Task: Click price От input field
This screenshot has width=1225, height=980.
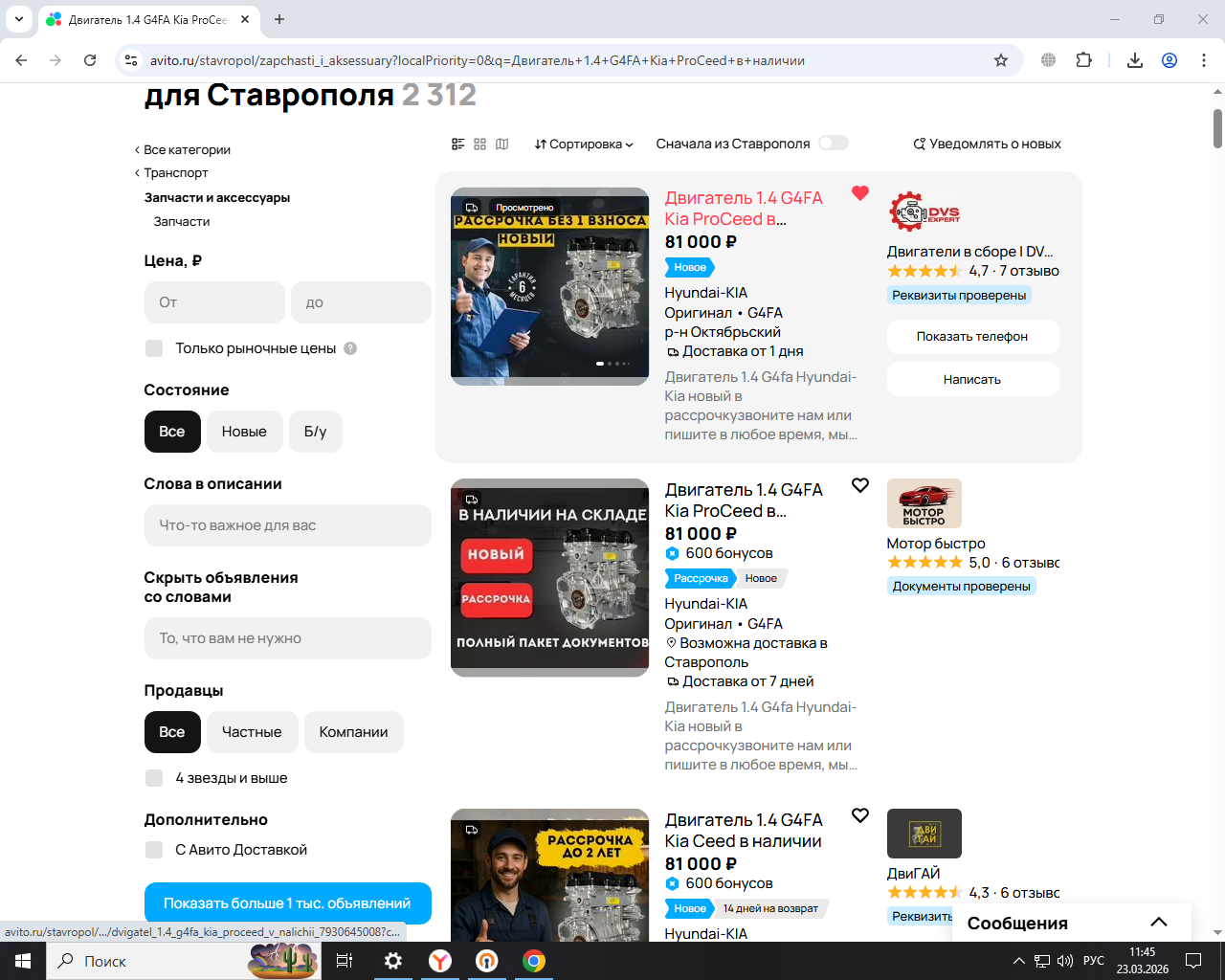Action: click(214, 302)
